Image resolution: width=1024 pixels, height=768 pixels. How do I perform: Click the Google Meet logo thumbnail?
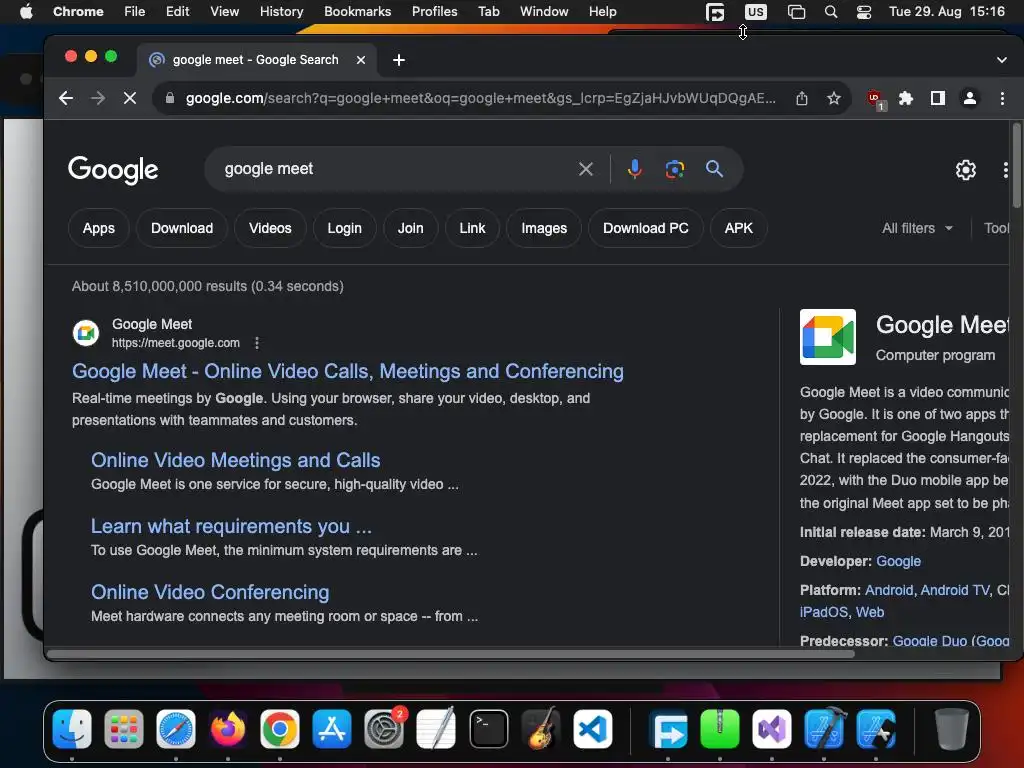click(x=827, y=337)
